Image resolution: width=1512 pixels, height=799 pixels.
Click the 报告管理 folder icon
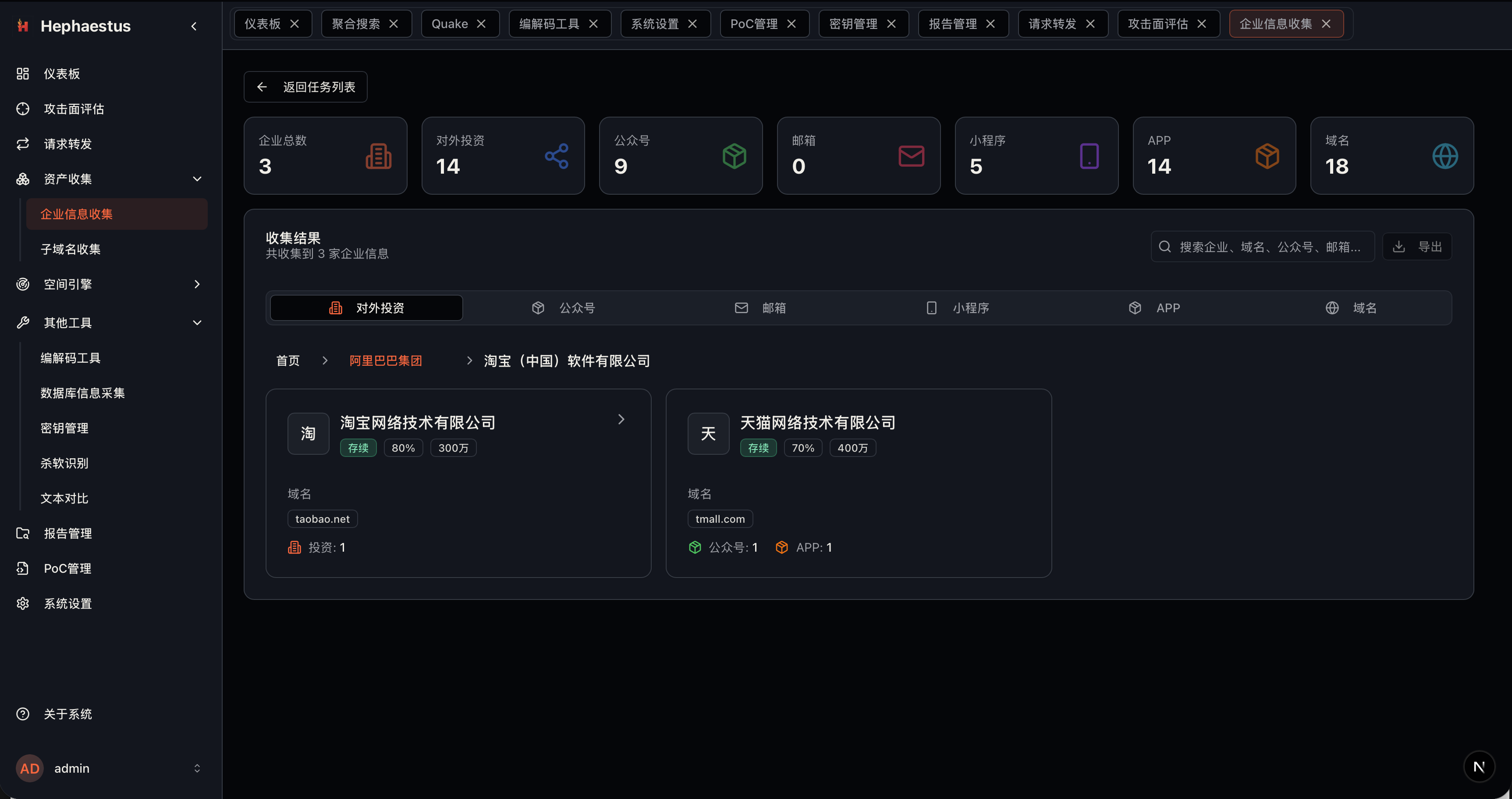pos(22,533)
